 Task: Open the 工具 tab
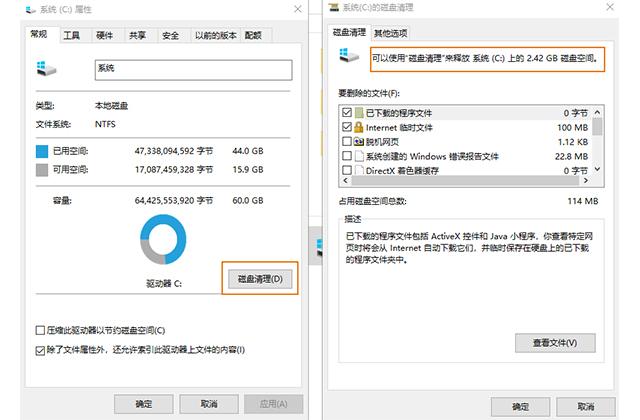tap(71, 36)
